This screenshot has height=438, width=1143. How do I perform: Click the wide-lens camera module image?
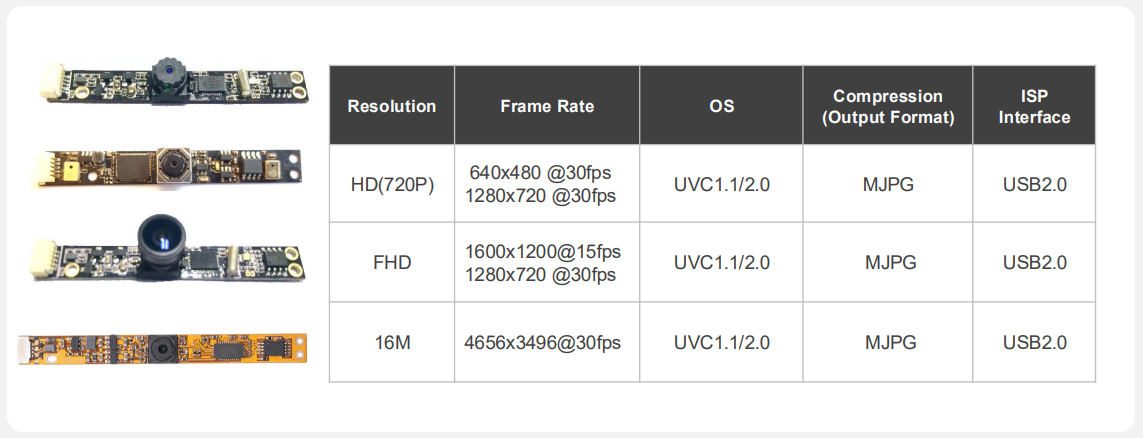pyautogui.click(x=168, y=250)
